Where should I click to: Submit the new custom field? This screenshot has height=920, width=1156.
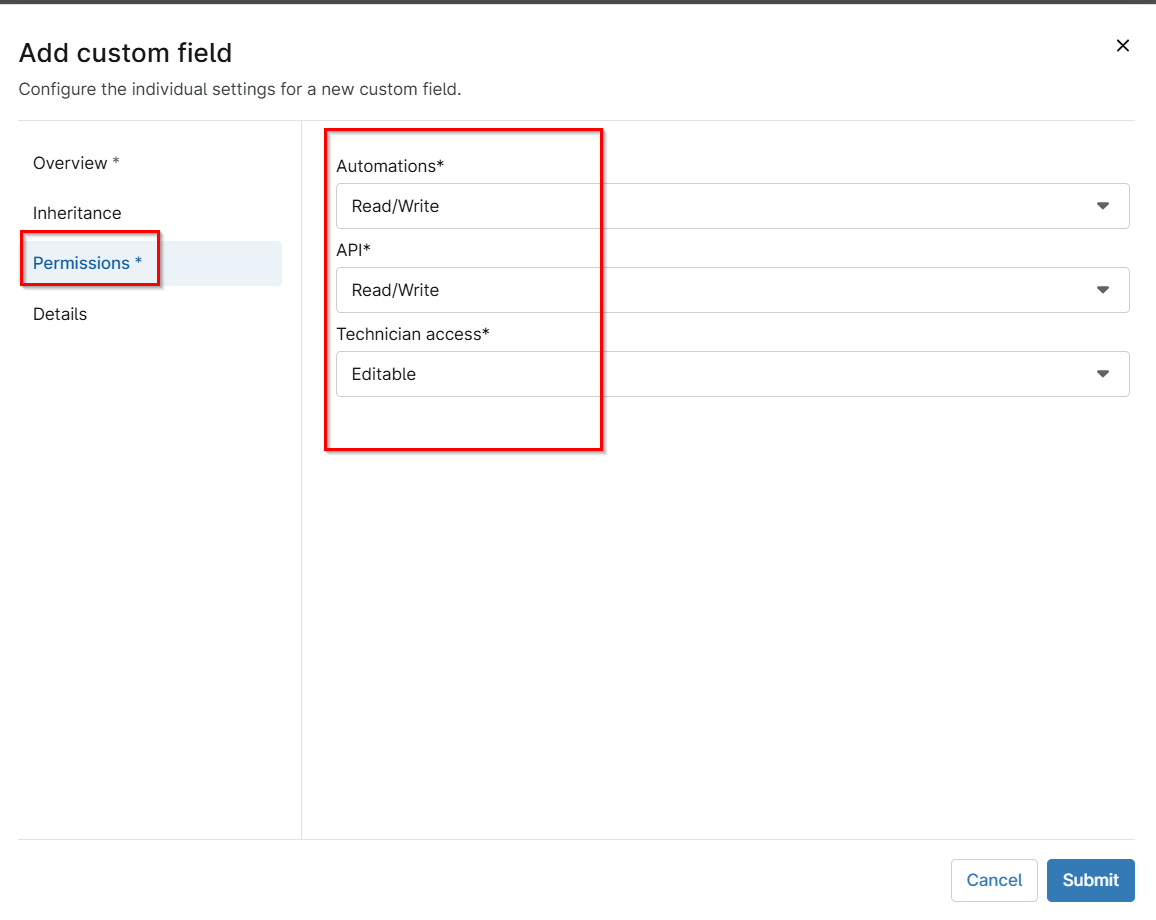(1090, 880)
